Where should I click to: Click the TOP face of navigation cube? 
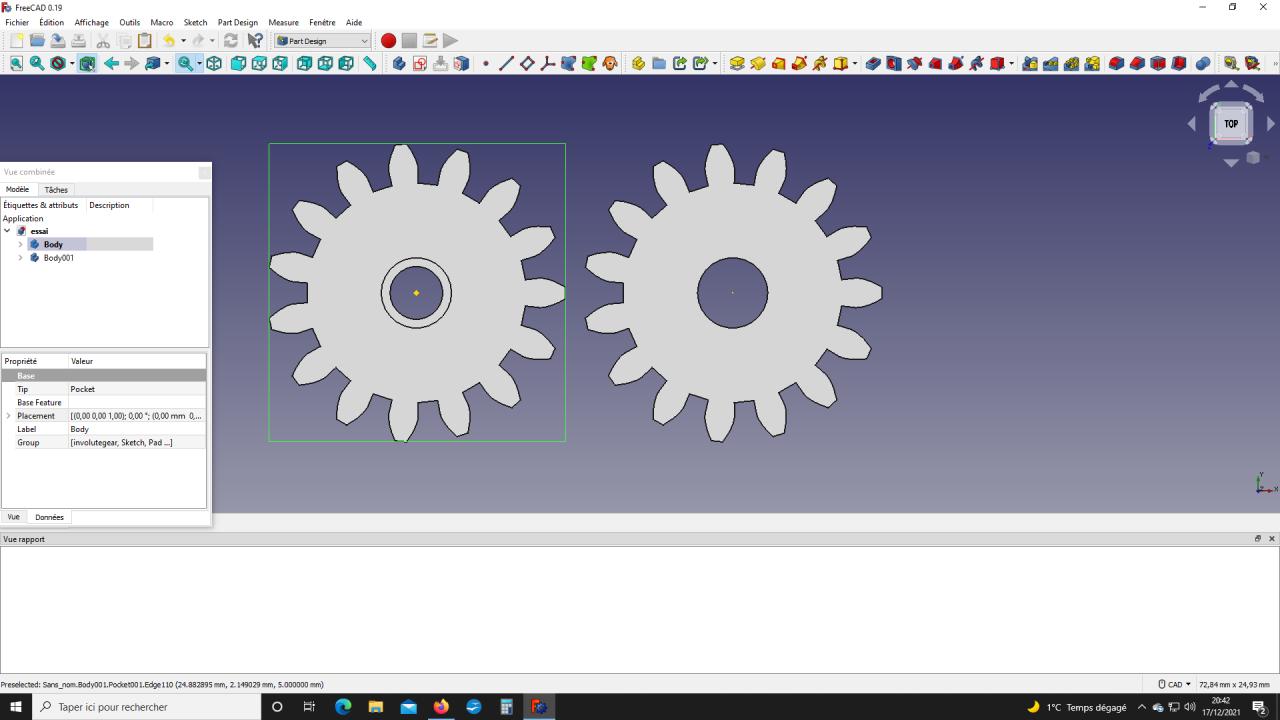point(1231,124)
